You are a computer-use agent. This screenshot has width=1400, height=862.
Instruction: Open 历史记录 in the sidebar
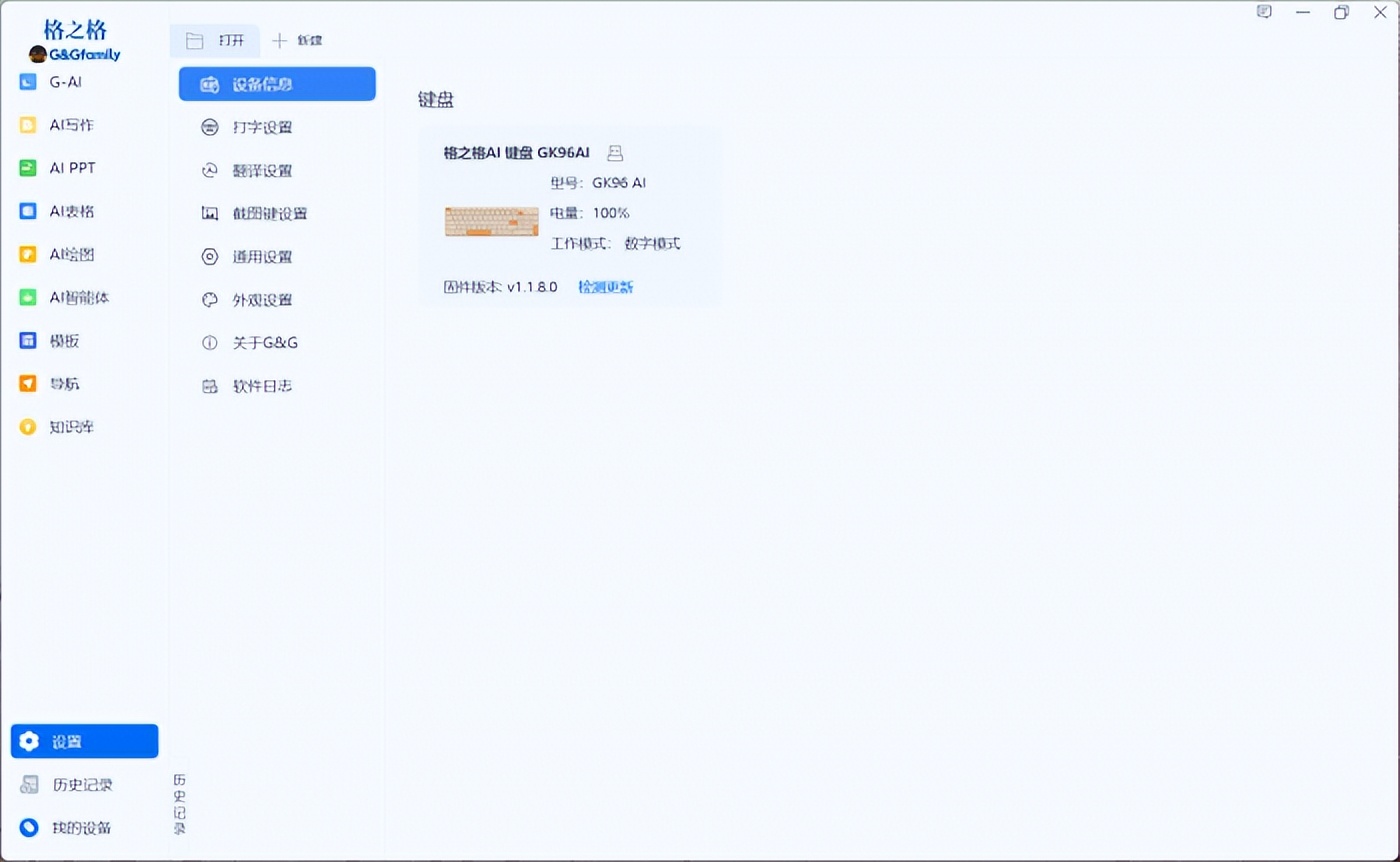84,785
